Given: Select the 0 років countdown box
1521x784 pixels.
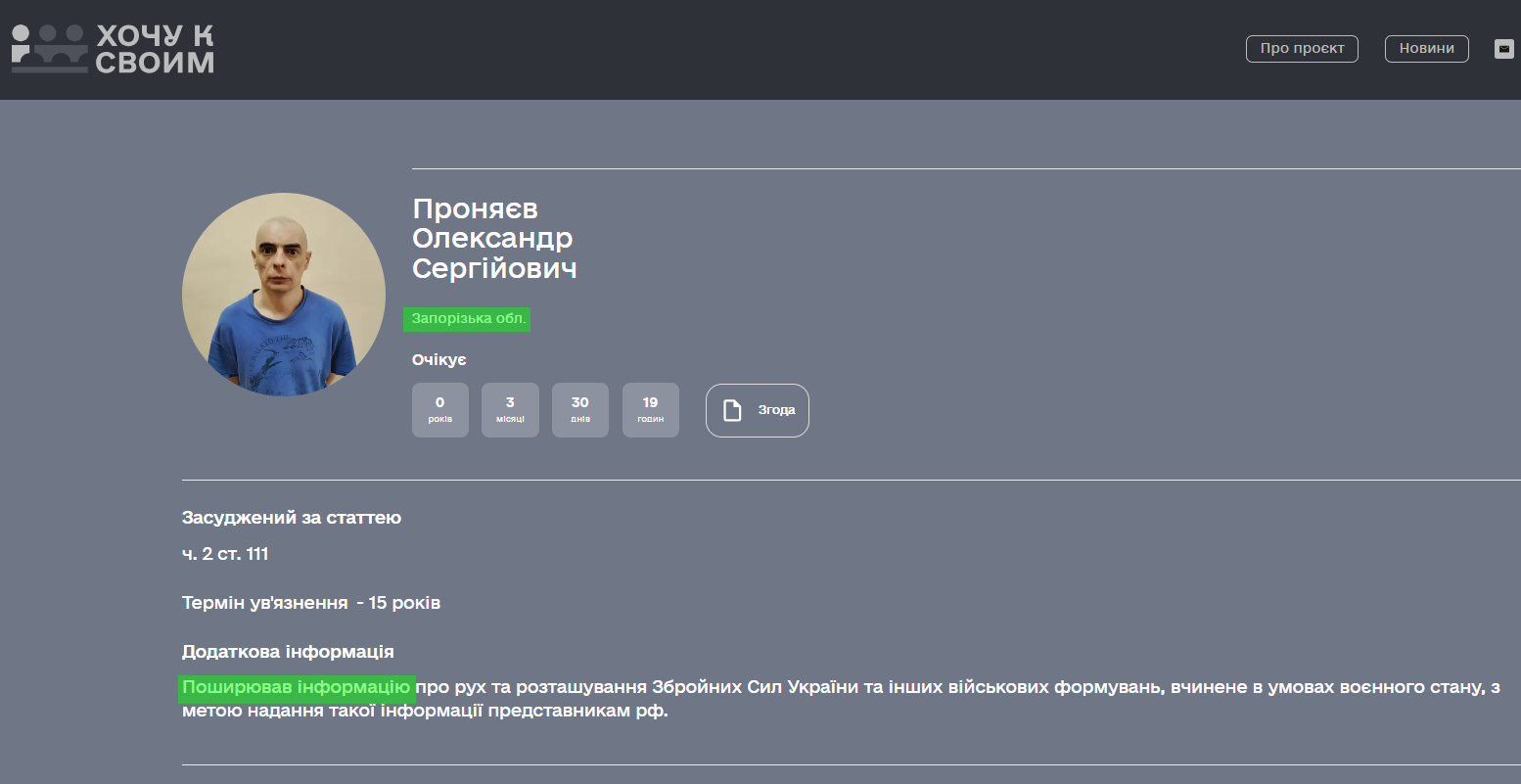Looking at the screenshot, I should [439, 409].
